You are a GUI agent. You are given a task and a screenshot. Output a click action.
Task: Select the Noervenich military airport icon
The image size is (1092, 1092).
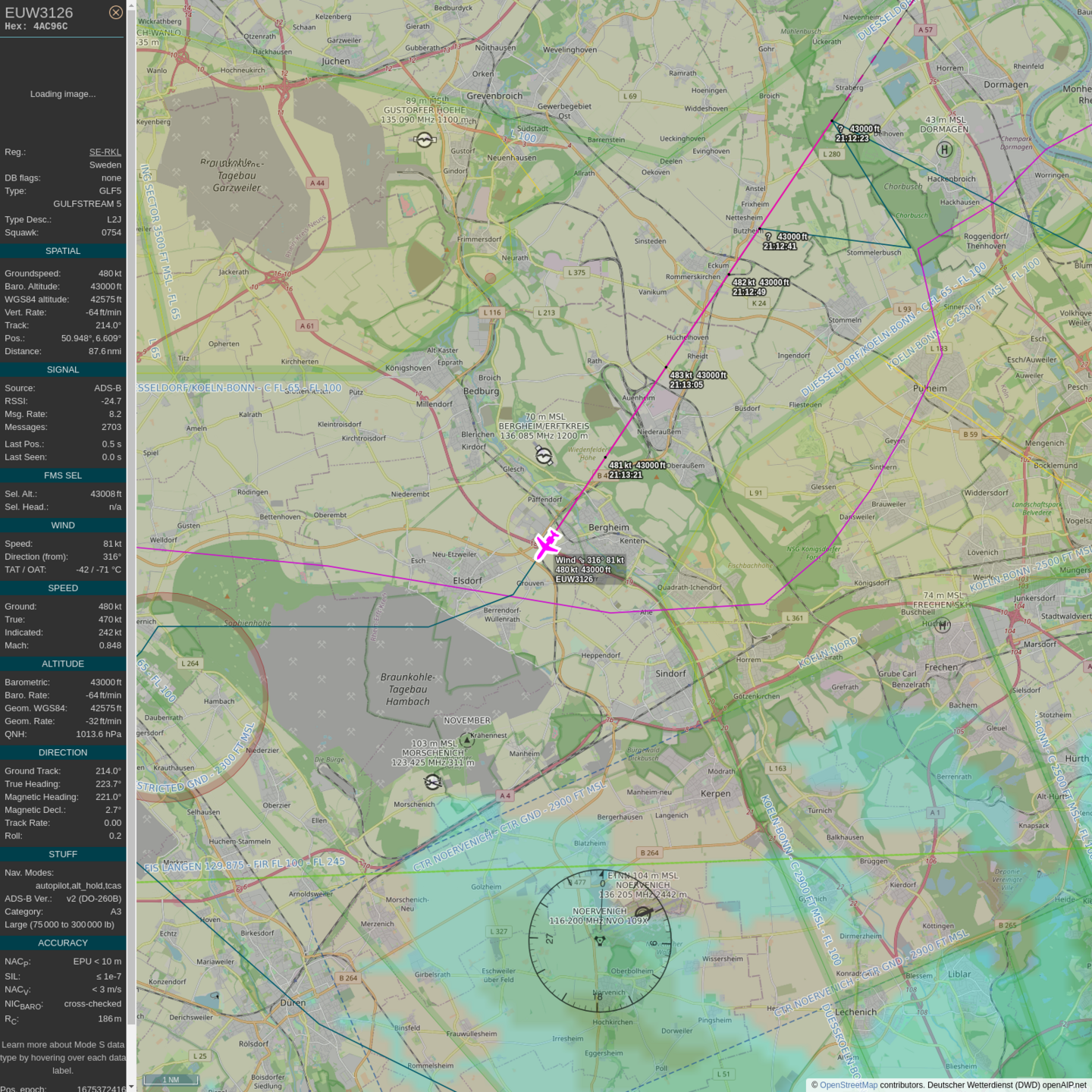[x=643, y=913]
